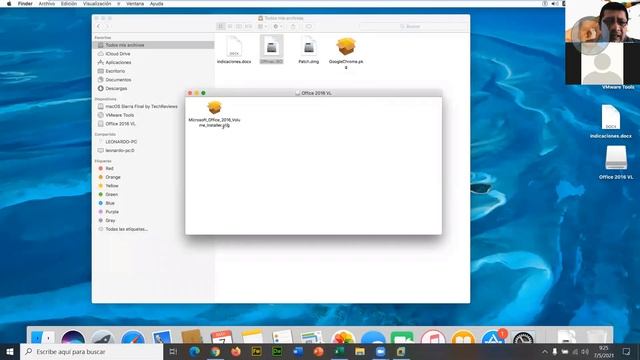
Task: Switch Finder to icon view
Action: coord(220,27)
